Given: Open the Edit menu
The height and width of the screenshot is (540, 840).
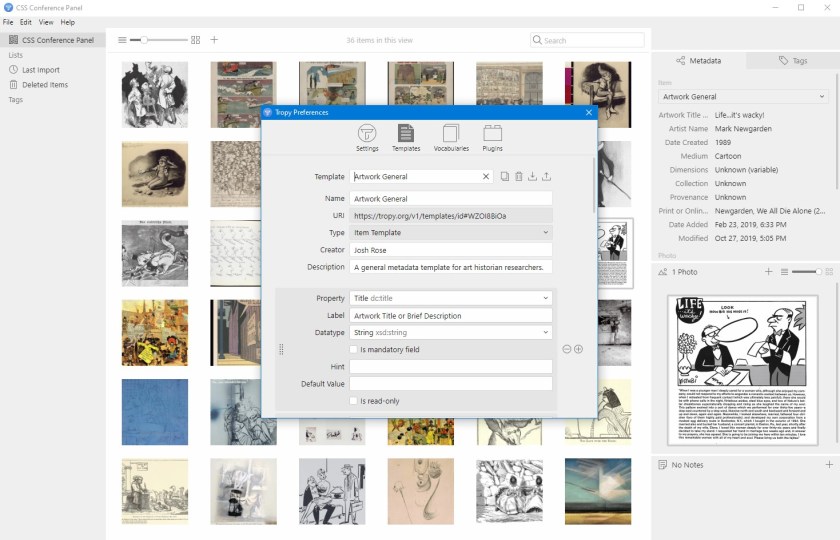Looking at the screenshot, I should click(x=26, y=22).
